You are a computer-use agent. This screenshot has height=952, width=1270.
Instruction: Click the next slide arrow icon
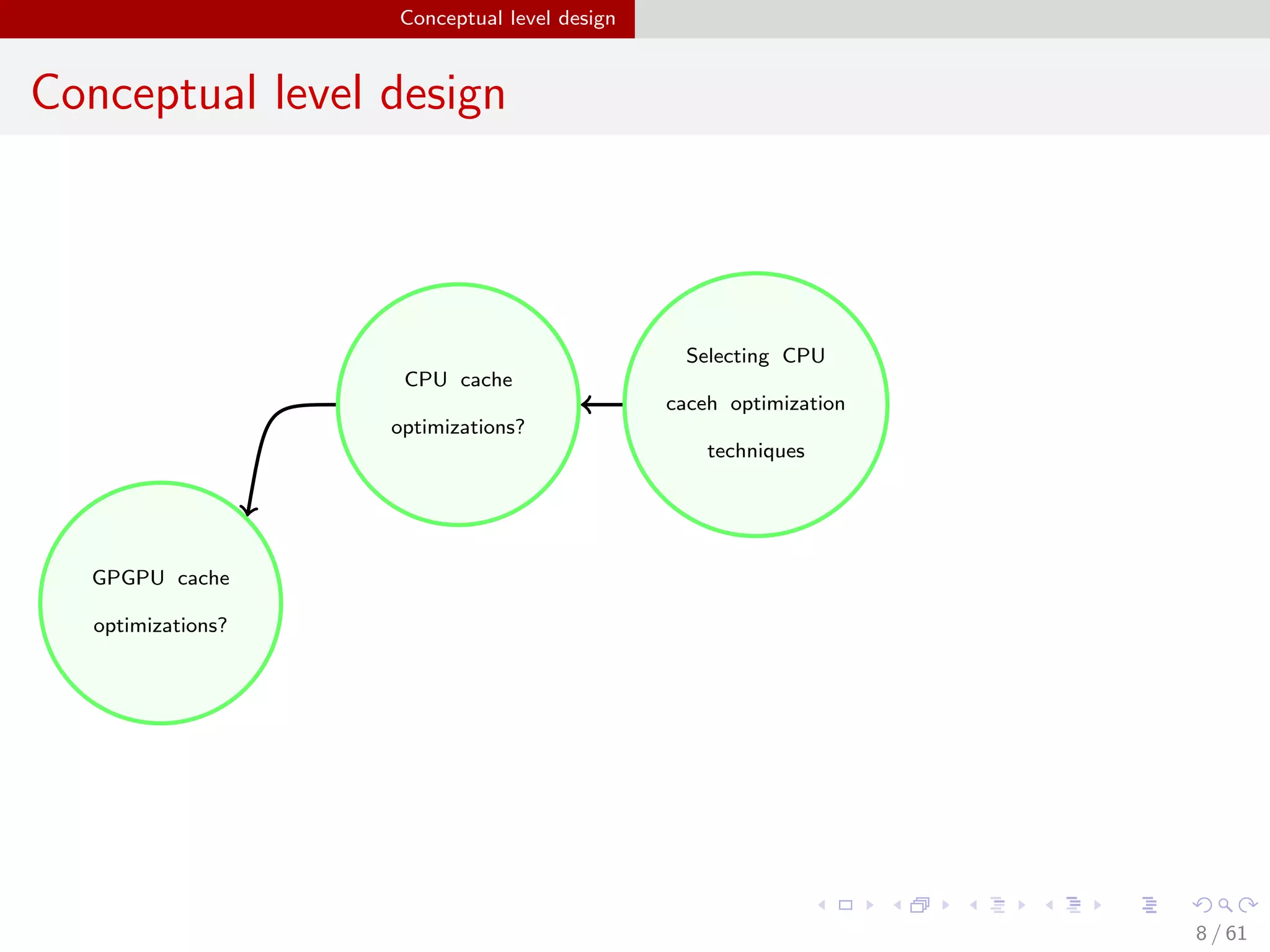coord(869,905)
